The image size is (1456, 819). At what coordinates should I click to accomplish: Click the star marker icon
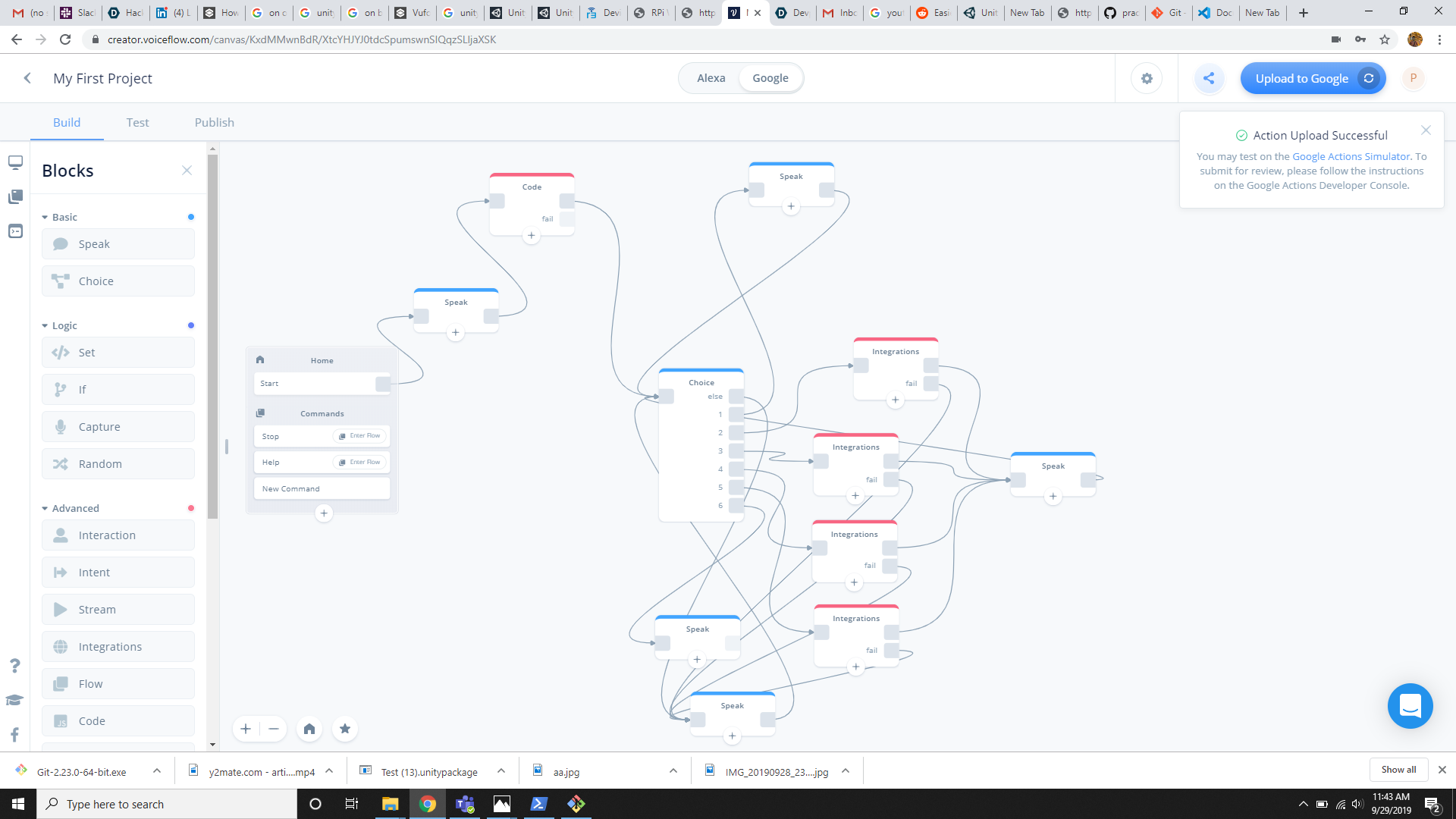345,729
